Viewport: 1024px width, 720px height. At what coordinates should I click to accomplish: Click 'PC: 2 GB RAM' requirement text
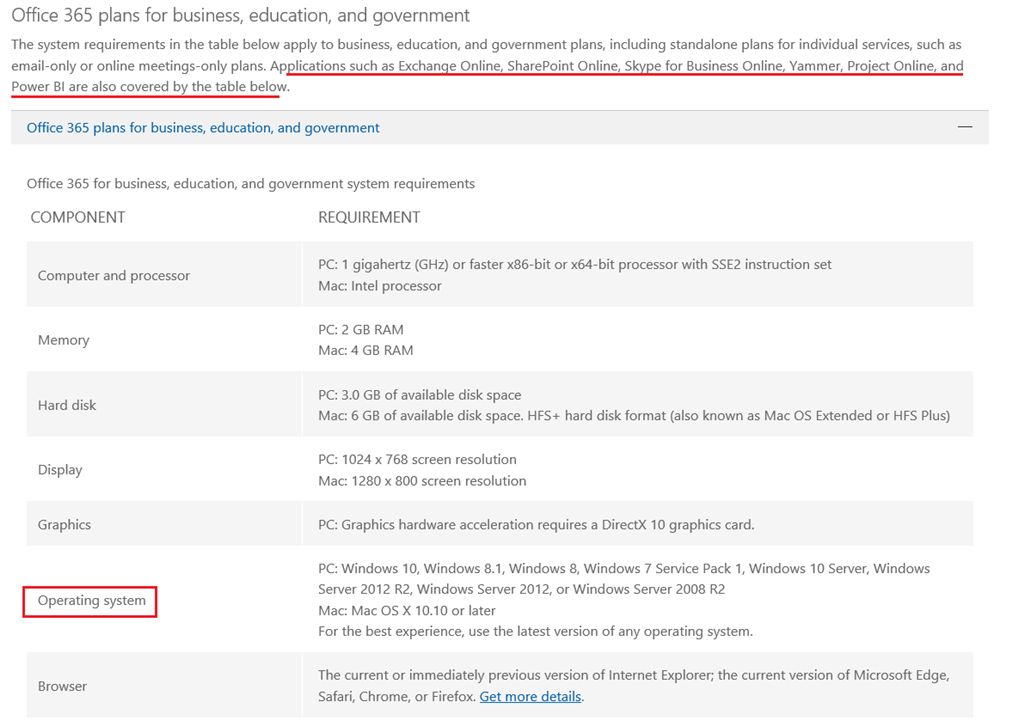(x=360, y=329)
